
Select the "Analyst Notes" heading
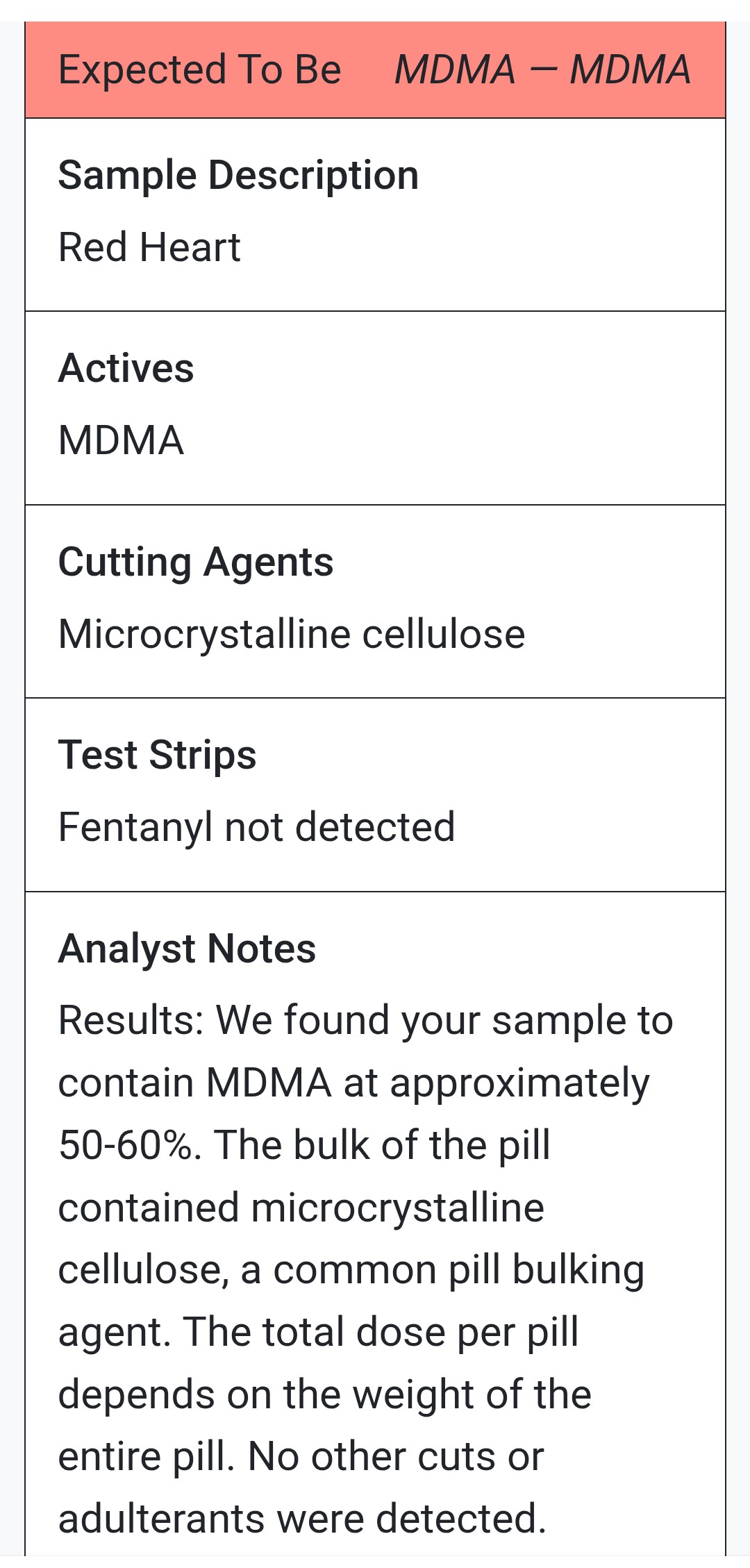187,949
